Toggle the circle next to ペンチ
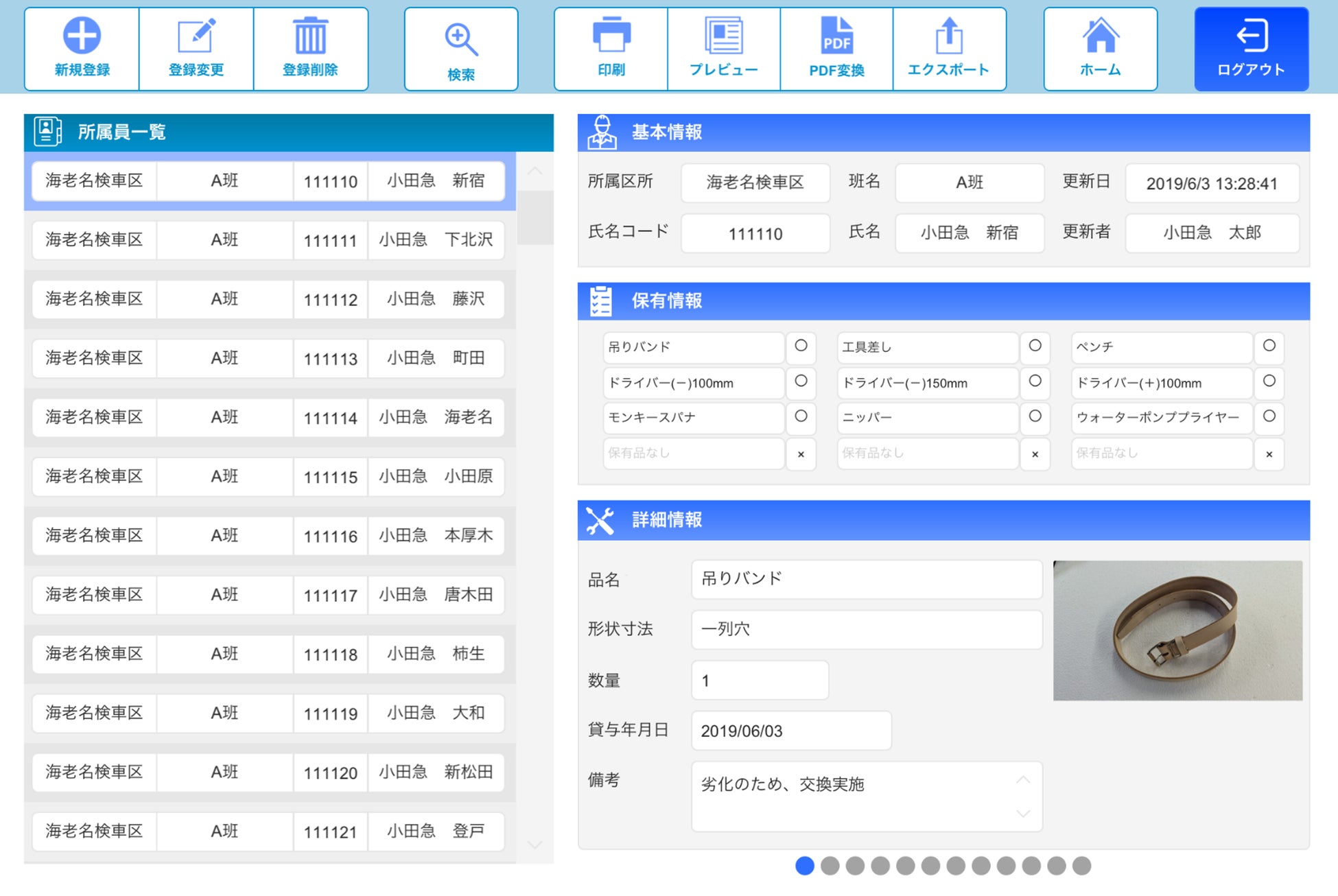Image resolution: width=1338 pixels, height=896 pixels. click(x=1269, y=346)
